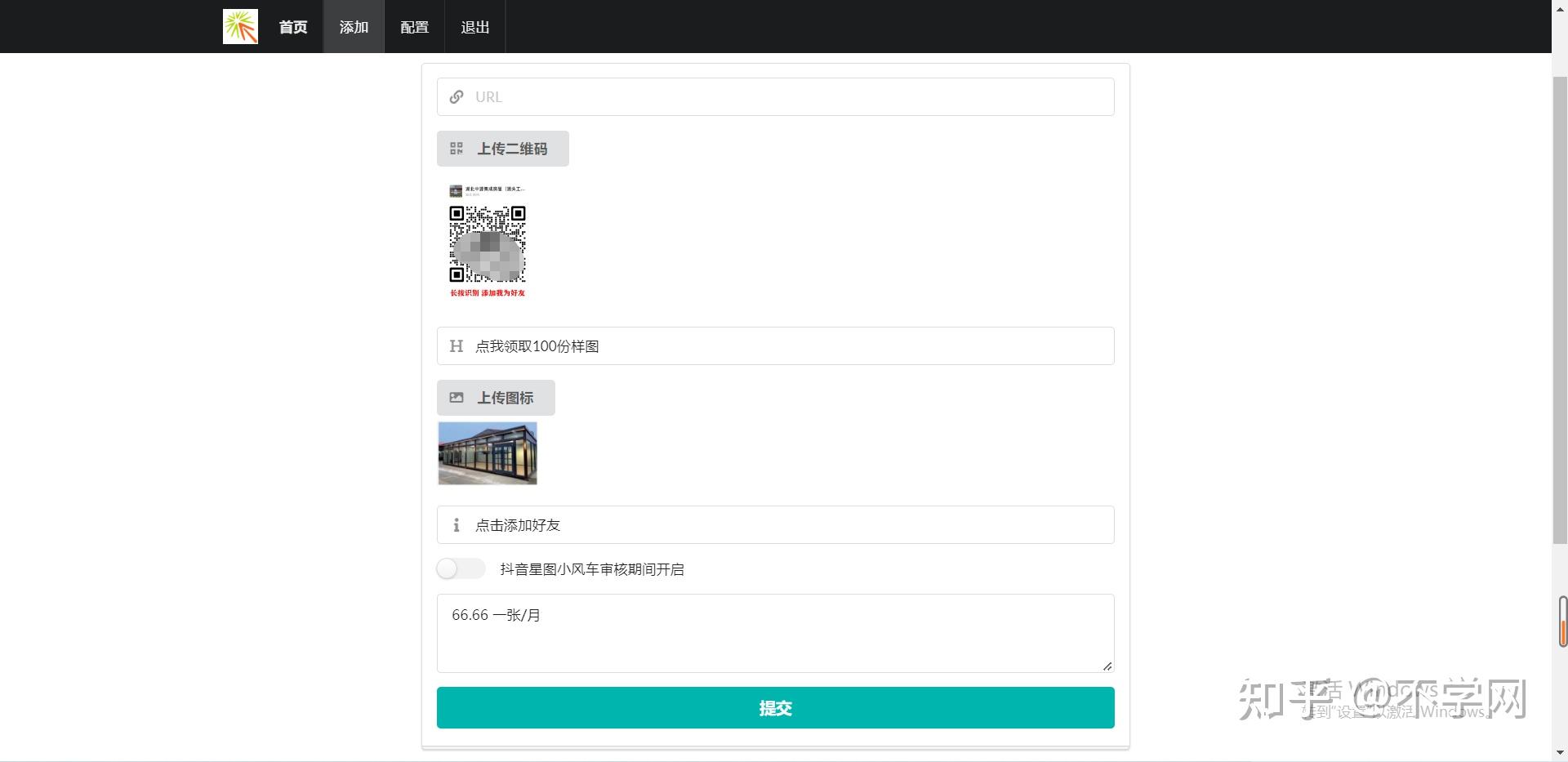This screenshot has height=762, width=1568.
Task: Click the 上传二维码 upload button
Action: click(x=502, y=148)
